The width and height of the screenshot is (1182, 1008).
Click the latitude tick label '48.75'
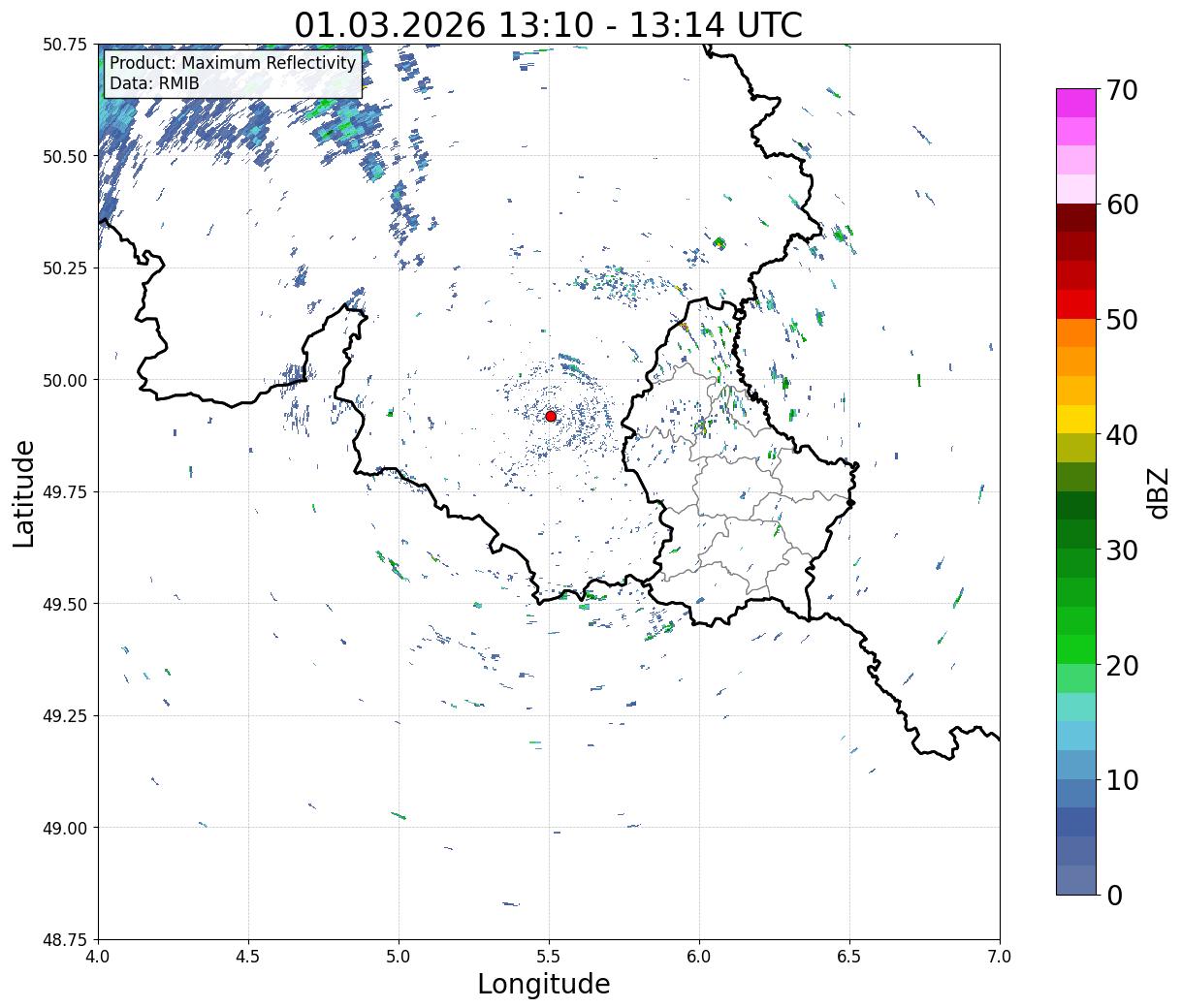coord(65,939)
